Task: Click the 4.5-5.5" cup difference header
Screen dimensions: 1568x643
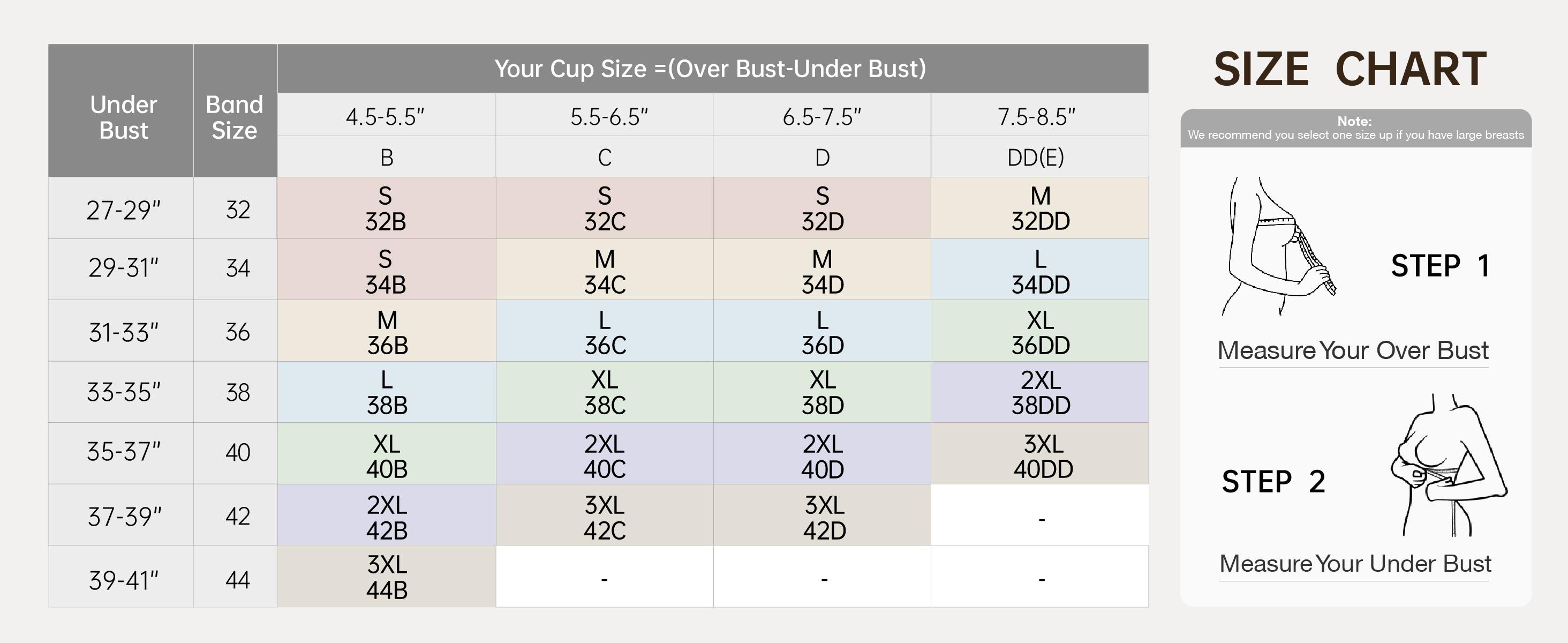Action: [385, 116]
